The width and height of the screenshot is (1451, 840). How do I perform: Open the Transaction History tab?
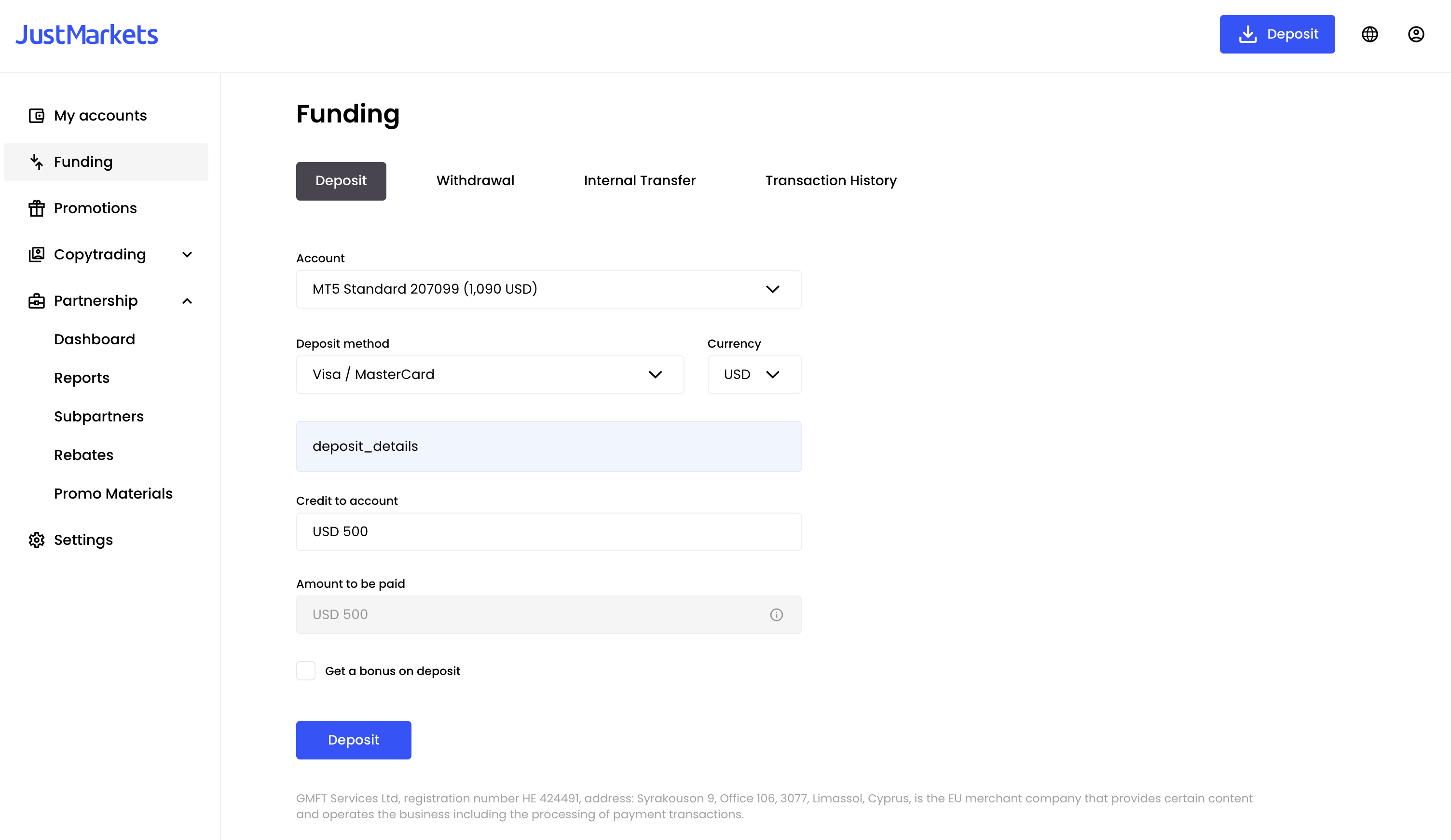point(830,181)
